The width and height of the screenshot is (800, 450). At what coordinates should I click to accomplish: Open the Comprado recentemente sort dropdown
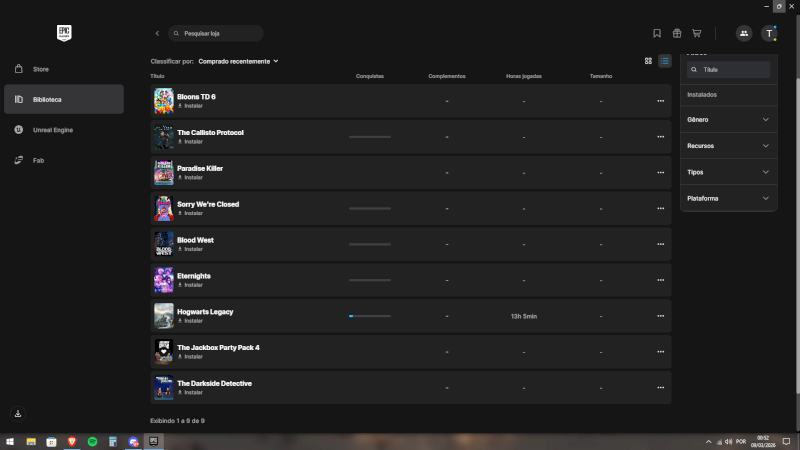click(238, 61)
